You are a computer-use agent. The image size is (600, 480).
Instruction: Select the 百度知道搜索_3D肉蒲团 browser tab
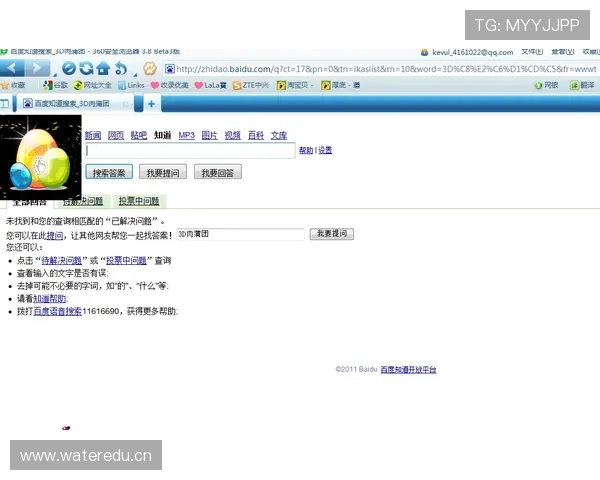(x=75, y=103)
